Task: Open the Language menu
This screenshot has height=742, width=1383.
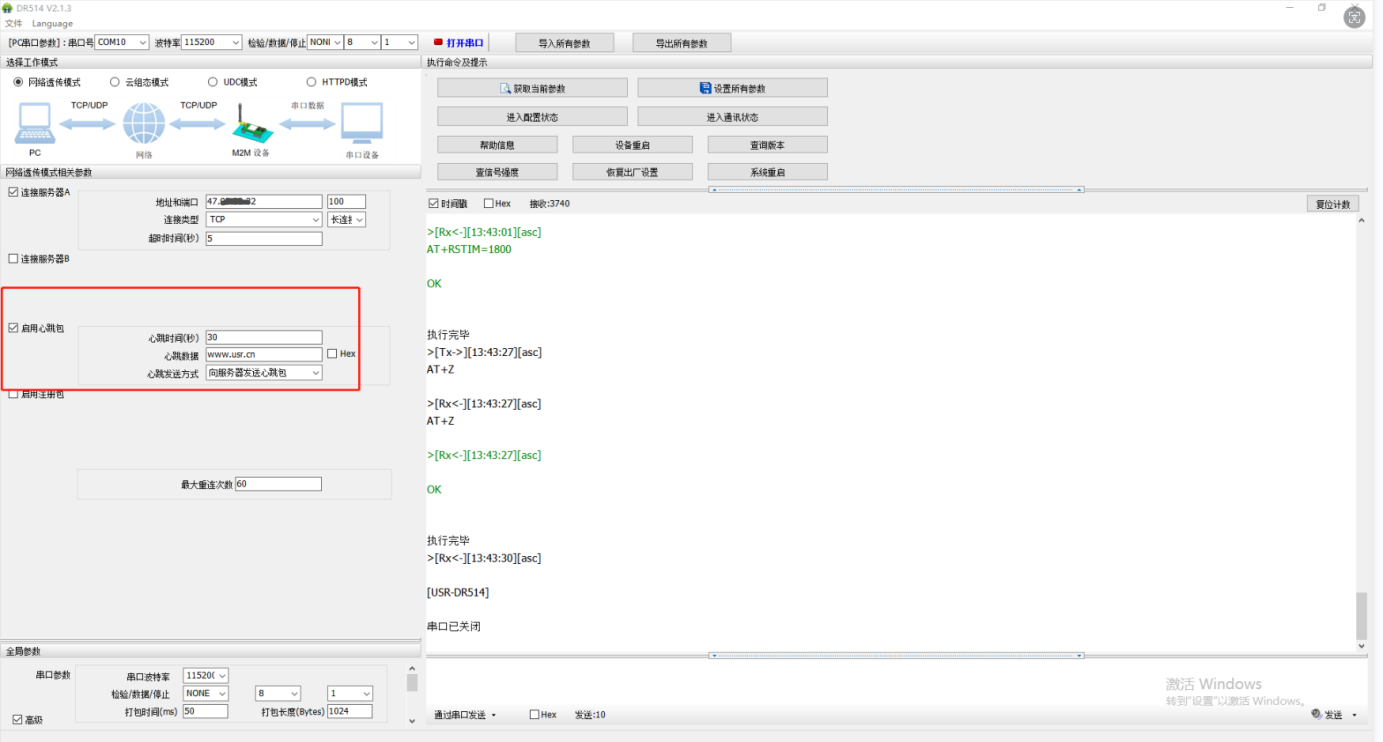Action: [x=52, y=23]
